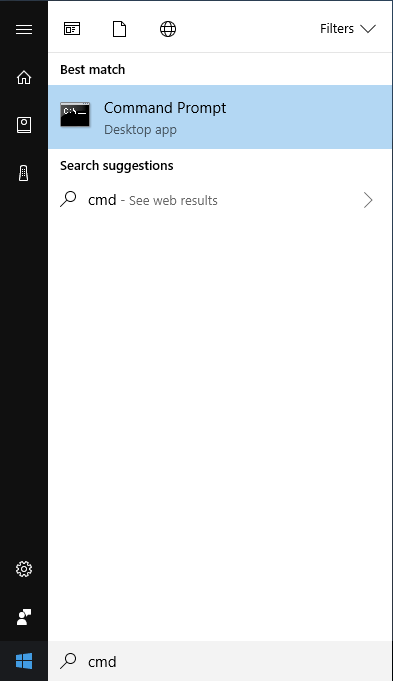Open the Home icon in Cortana sidebar
Image resolution: width=393 pixels, height=681 pixels.
[24, 77]
